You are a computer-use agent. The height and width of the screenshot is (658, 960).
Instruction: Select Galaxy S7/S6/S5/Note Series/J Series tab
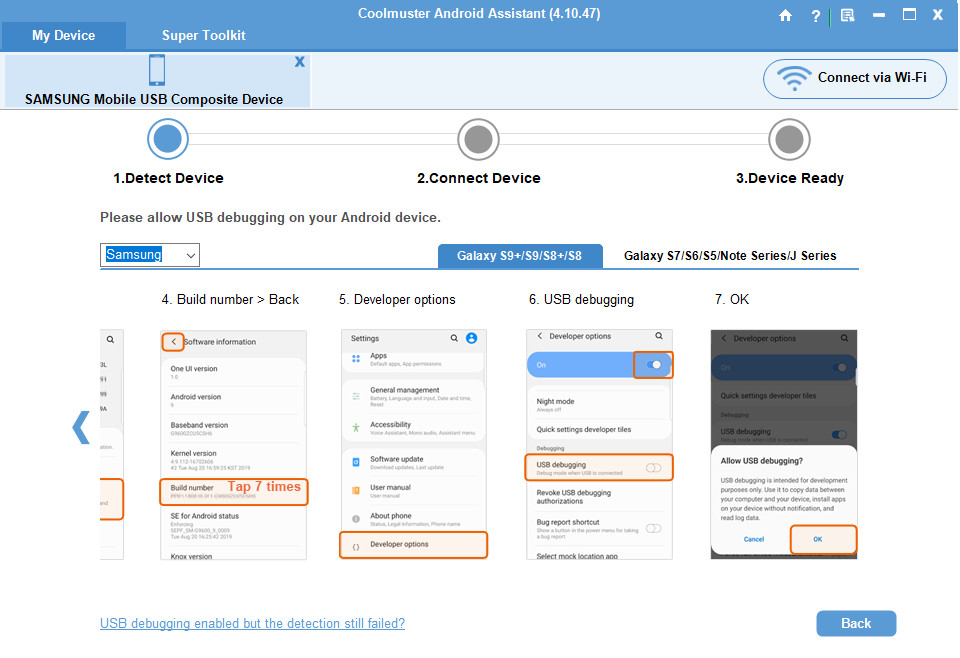point(730,256)
